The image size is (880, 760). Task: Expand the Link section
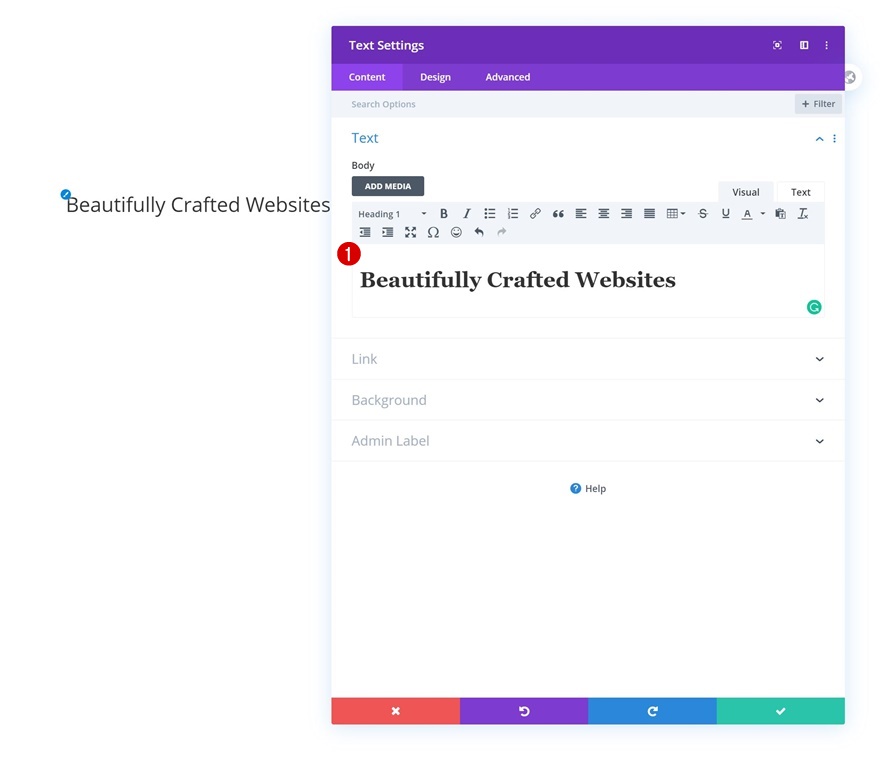point(588,359)
